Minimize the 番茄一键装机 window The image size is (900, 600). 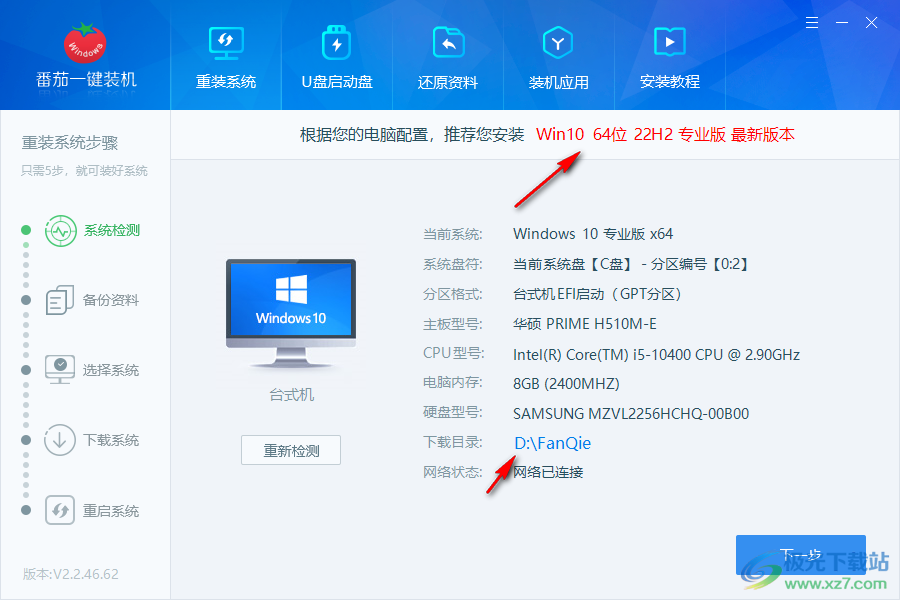(x=842, y=22)
